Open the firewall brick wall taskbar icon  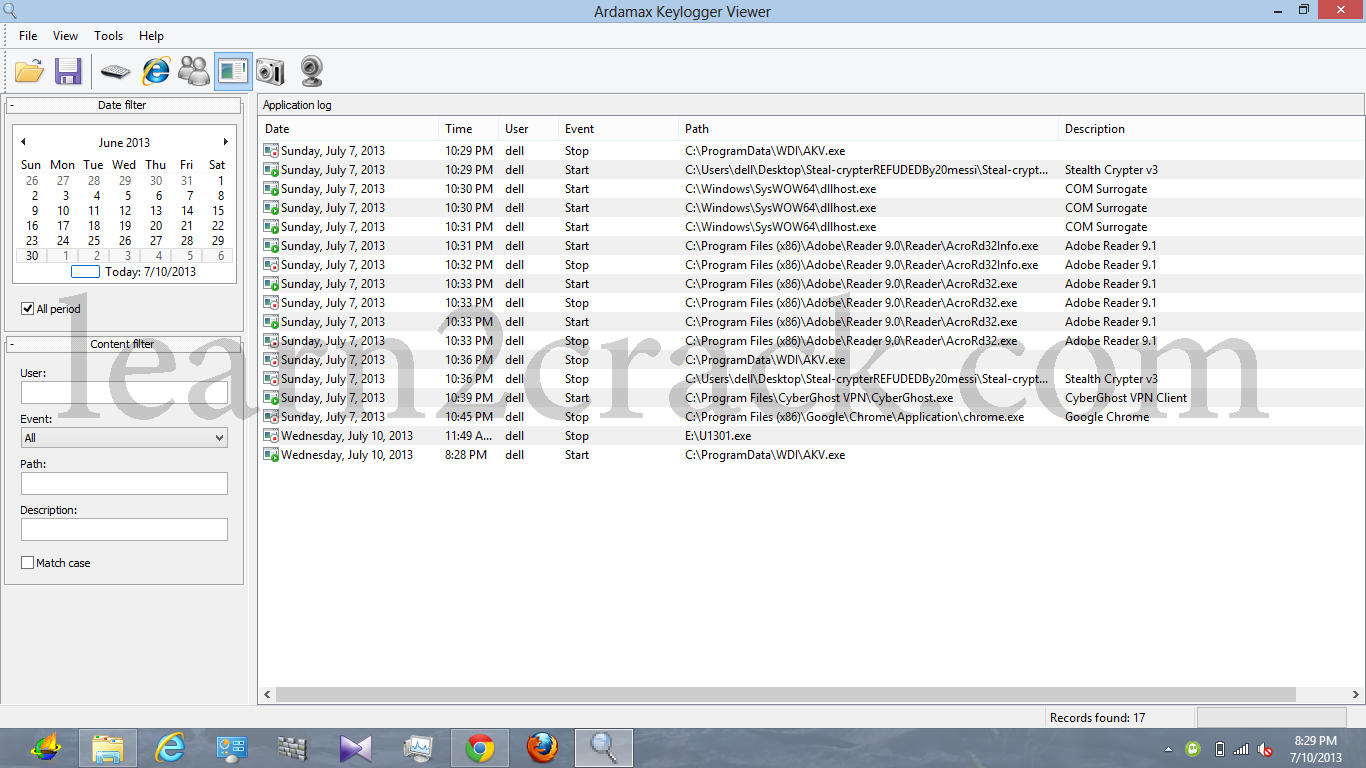click(292, 748)
